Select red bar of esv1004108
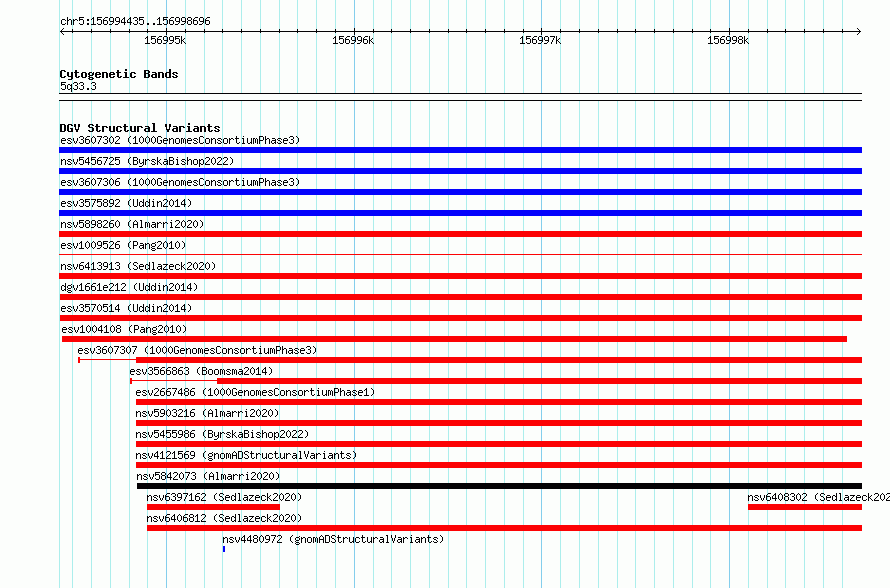The width and height of the screenshot is (890, 588). (454, 339)
